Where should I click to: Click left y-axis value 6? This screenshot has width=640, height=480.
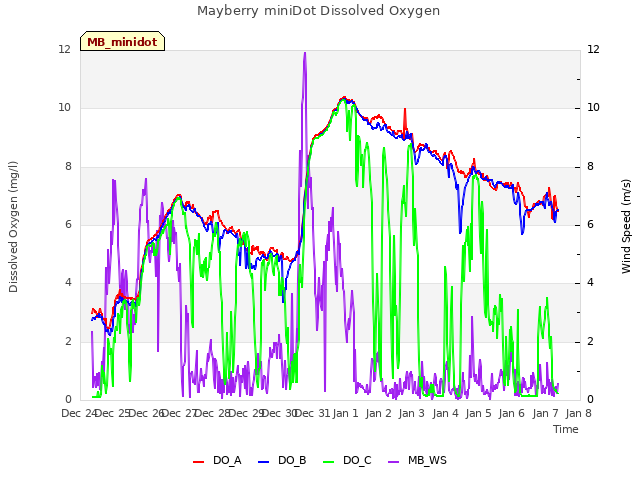pos(68,224)
